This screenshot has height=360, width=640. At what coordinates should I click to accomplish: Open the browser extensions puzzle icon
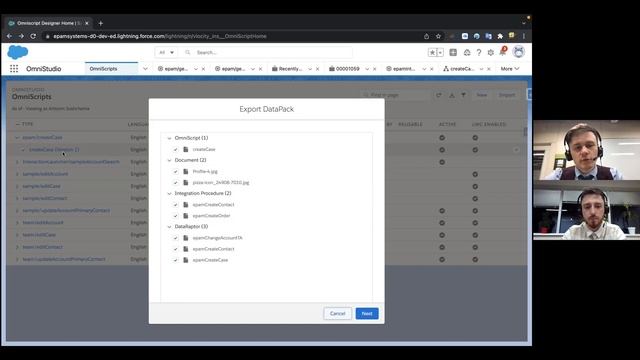[500, 36]
